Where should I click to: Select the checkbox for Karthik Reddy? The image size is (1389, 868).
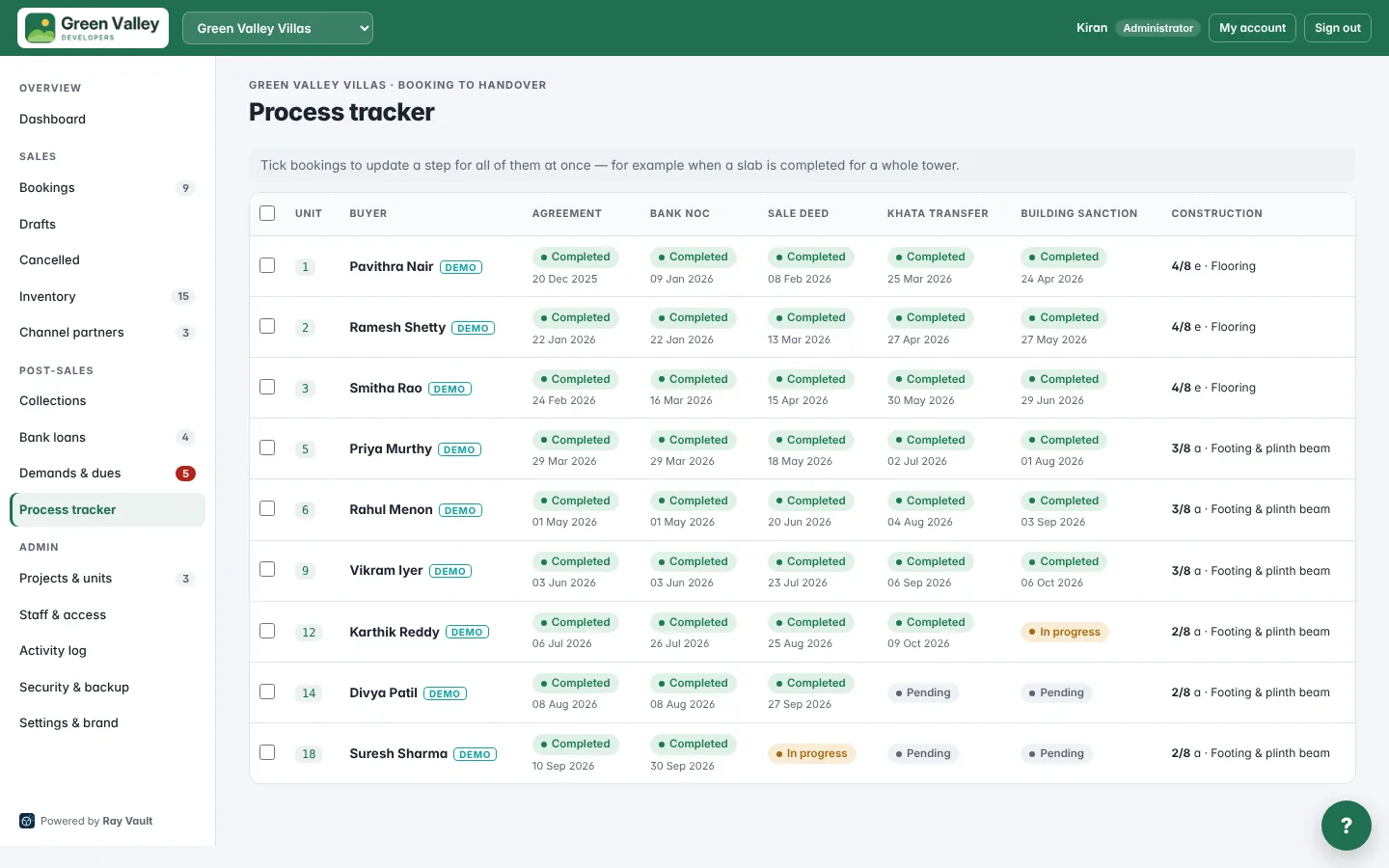(x=267, y=631)
